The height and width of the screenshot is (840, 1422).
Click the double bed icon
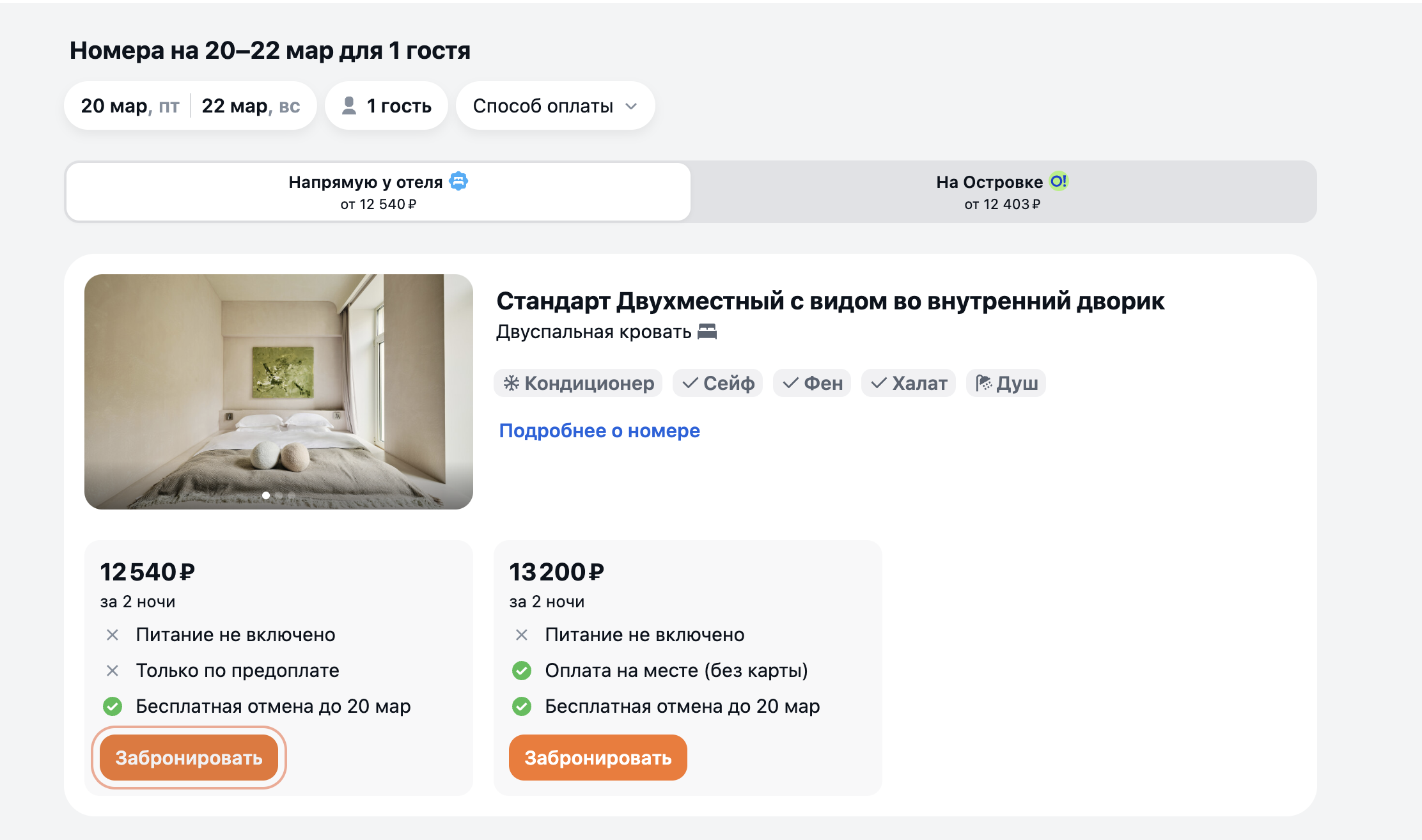(x=707, y=332)
